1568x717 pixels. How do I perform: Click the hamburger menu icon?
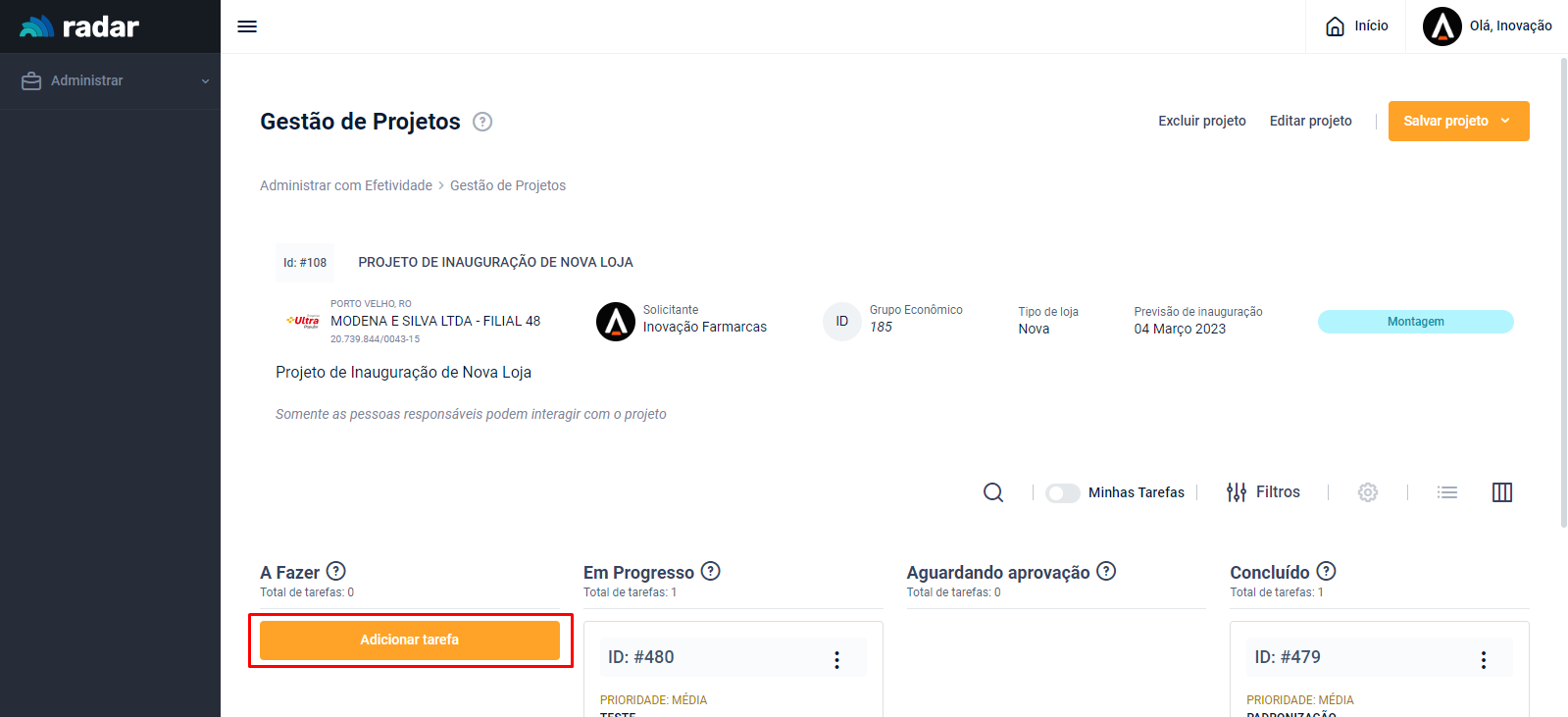coord(247,26)
